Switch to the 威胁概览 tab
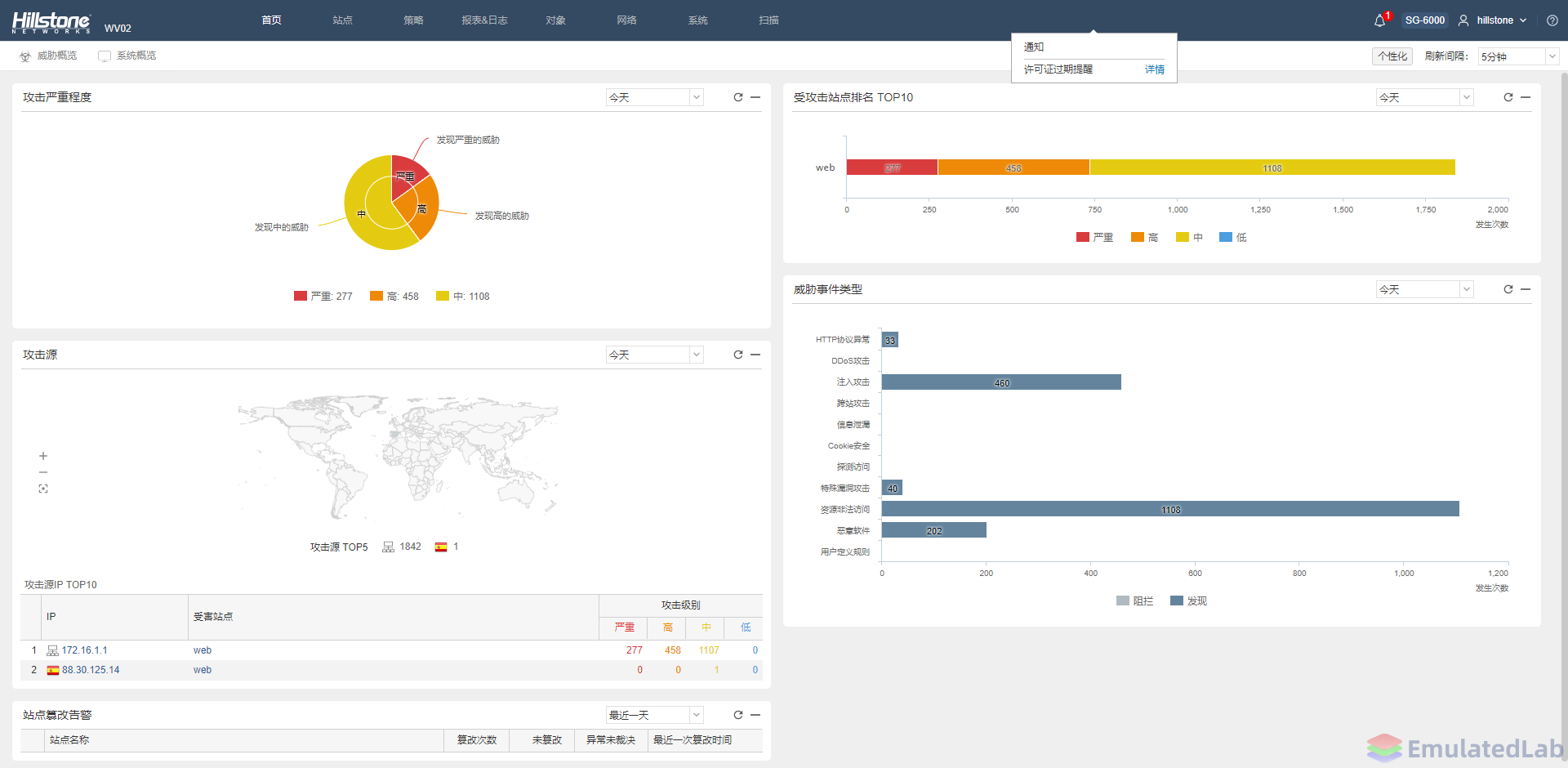The width and height of the screenshot is (1568, 768). coord(48,56)
